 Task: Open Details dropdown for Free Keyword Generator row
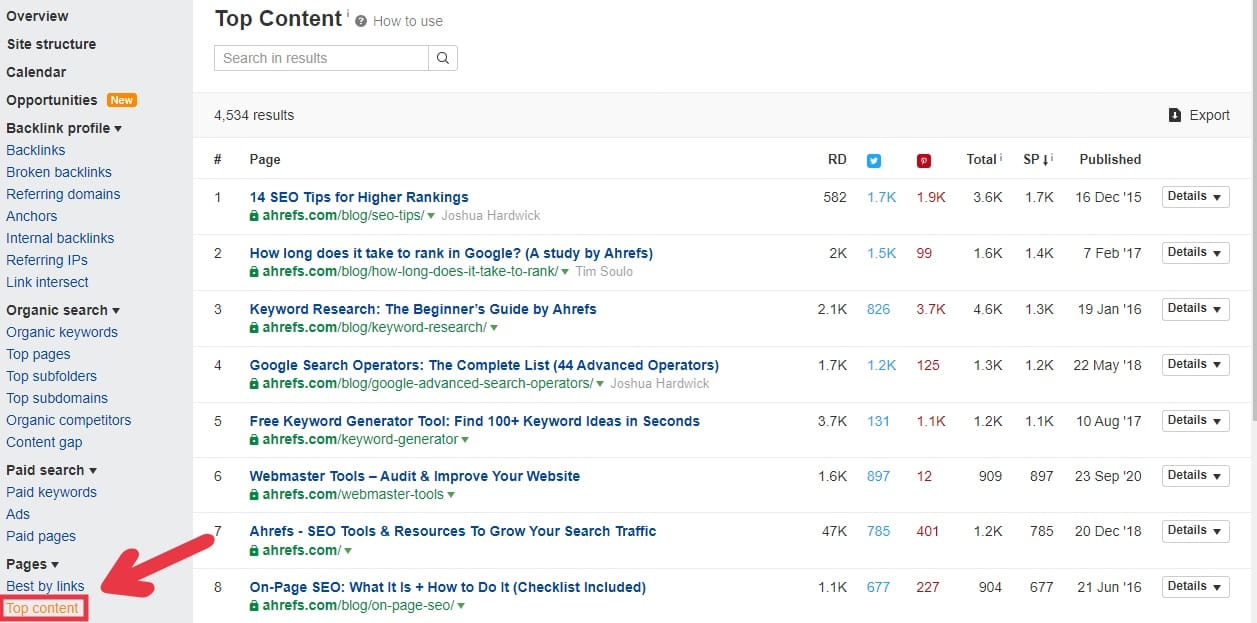click(1195, 421)
